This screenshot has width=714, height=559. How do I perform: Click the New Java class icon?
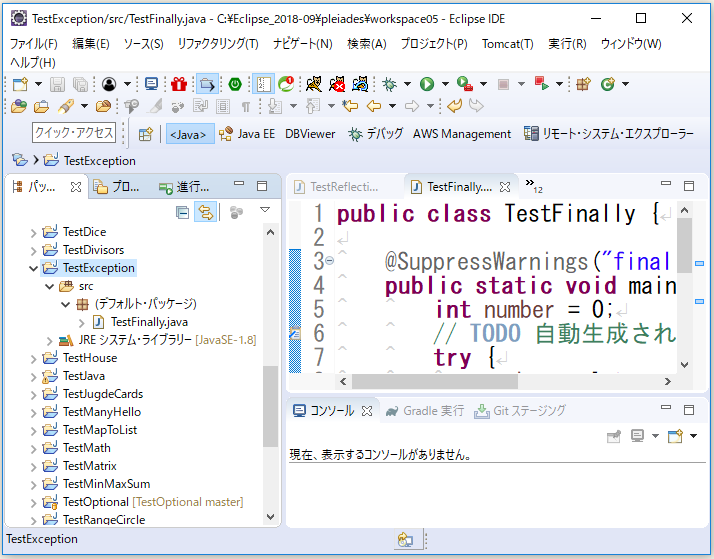coord(608,84)
